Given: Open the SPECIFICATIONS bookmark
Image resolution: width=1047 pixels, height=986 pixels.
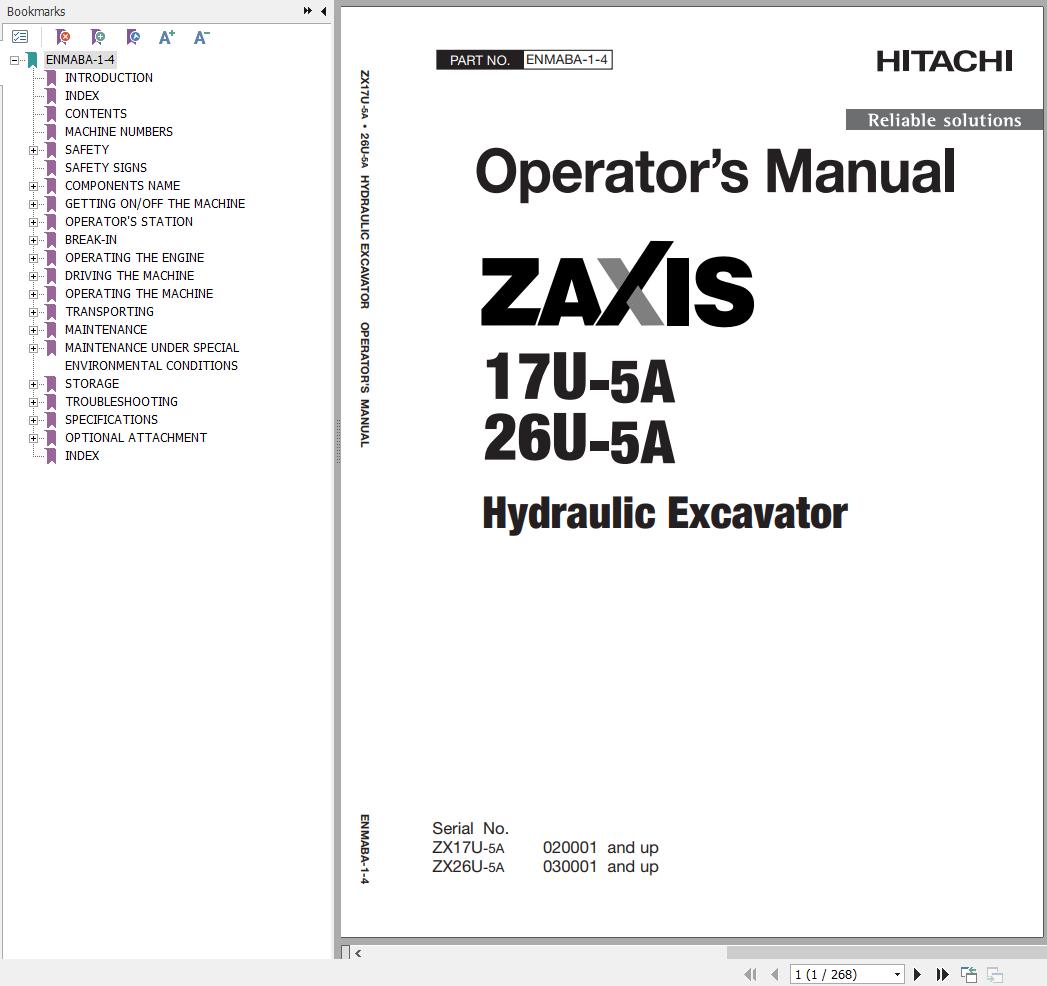Looking at the screenshot, I should point(112,421).
